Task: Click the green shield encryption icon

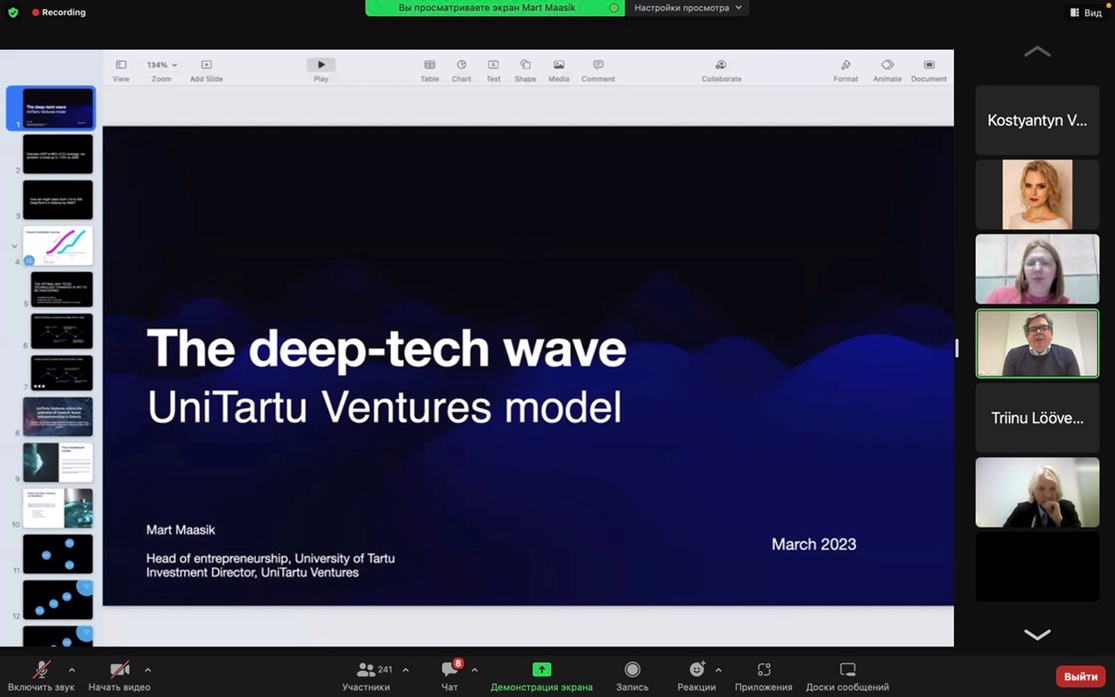Action: tap(13, 12)
